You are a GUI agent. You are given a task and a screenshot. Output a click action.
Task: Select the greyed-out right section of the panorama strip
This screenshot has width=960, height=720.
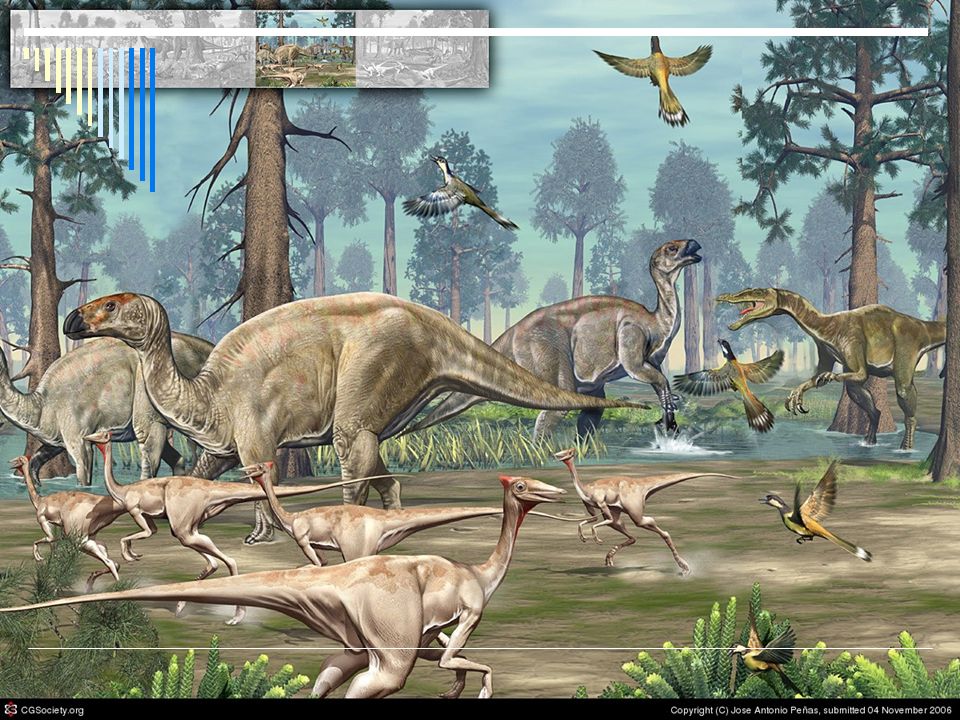coord(422,49)
